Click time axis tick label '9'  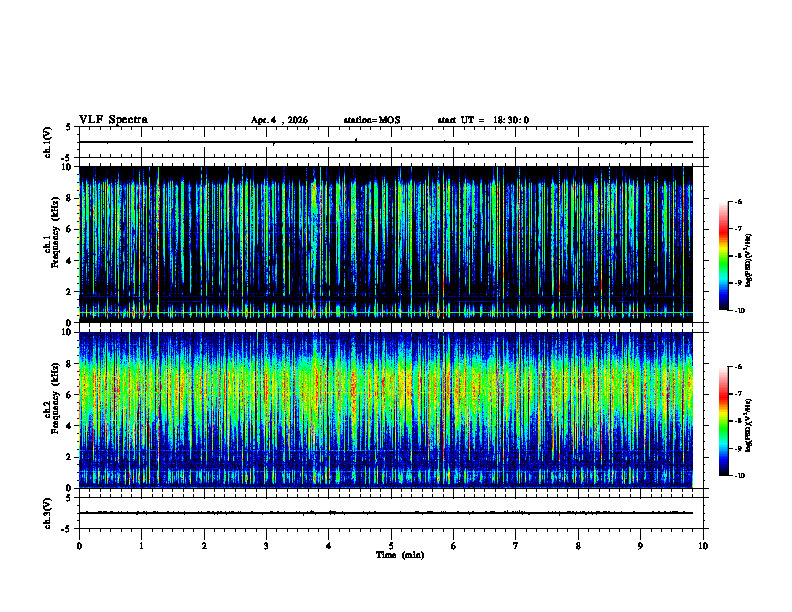[640, 546]
